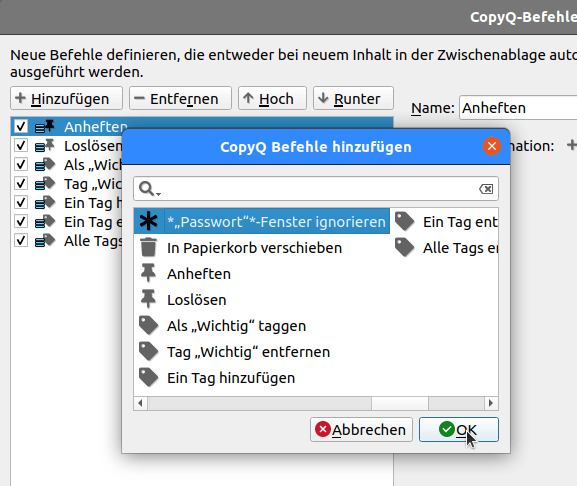Select Anheften in the dialog list
577x486 pixels.
262,274
